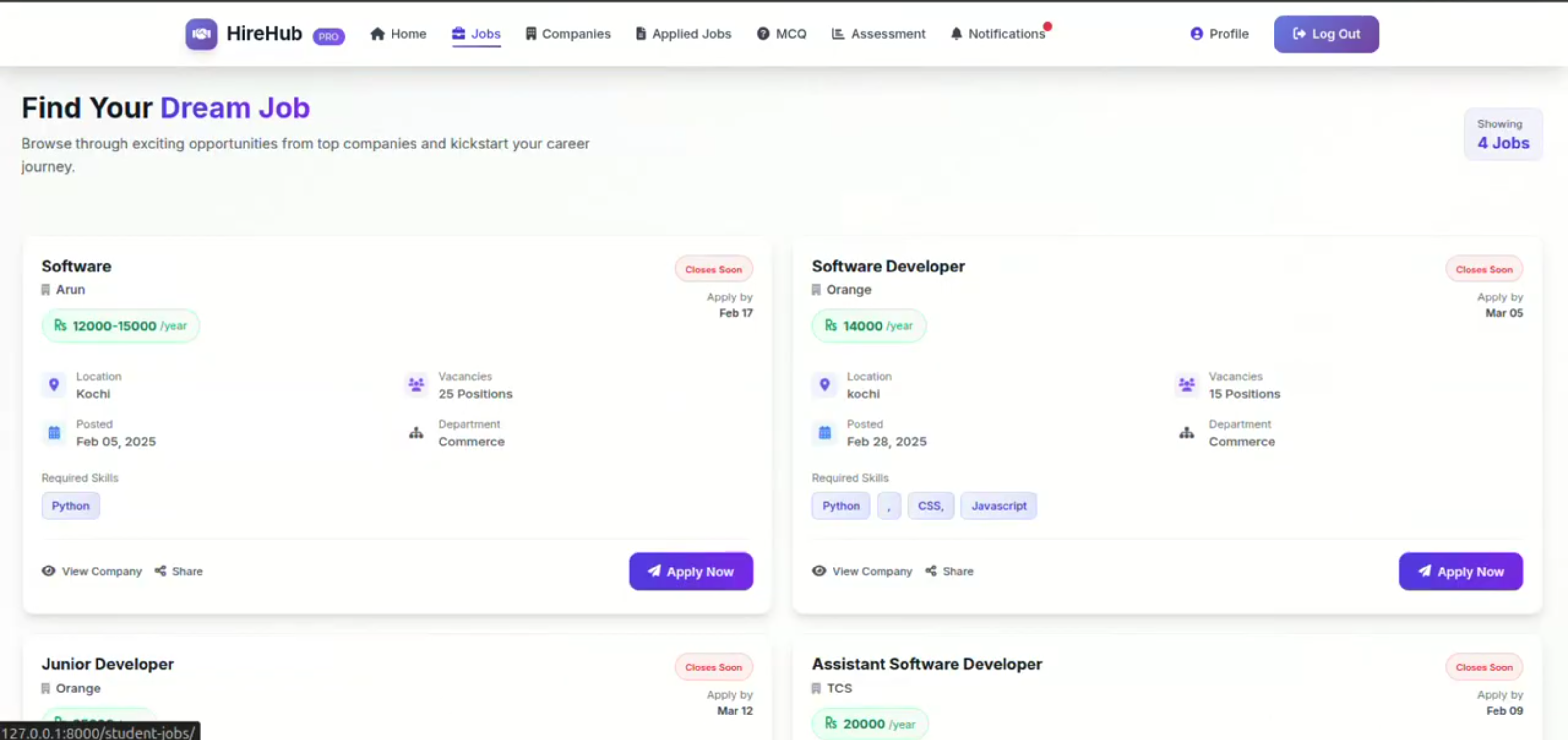Open the MCQ menu item
The image size is (1568, 740).
(x=782, y=34)
